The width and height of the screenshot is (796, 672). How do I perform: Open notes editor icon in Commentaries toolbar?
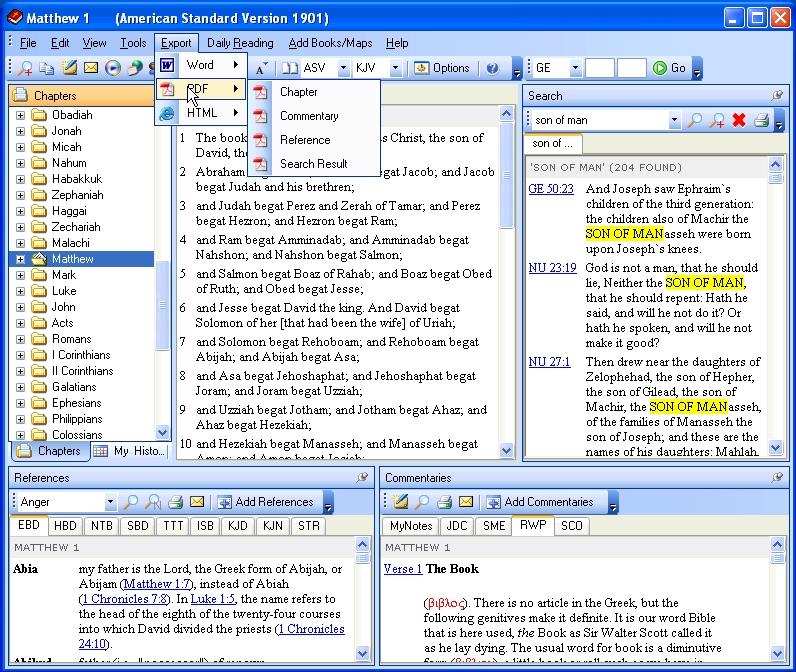coord(401,501)
